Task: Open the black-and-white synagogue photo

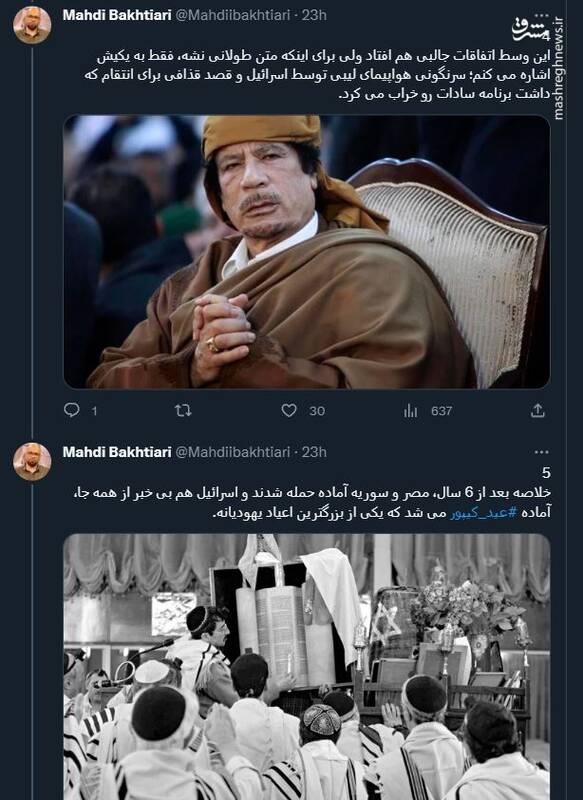Action: (307, 667)
